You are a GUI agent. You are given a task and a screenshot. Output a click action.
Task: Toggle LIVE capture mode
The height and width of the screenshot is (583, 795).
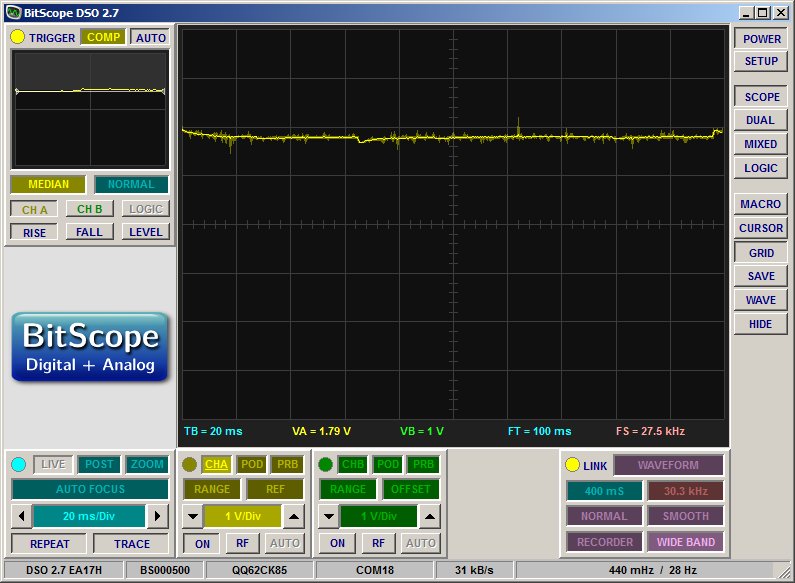pyautogui.click(x=53, y=464)
